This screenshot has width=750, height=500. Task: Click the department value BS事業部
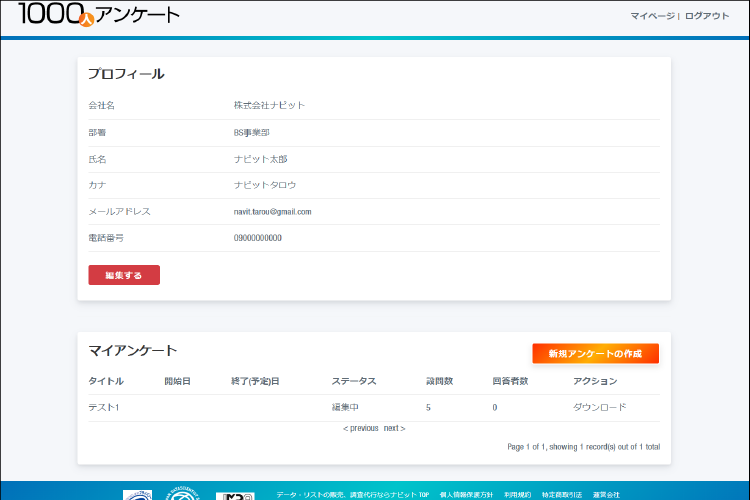(x=252, y=133)
